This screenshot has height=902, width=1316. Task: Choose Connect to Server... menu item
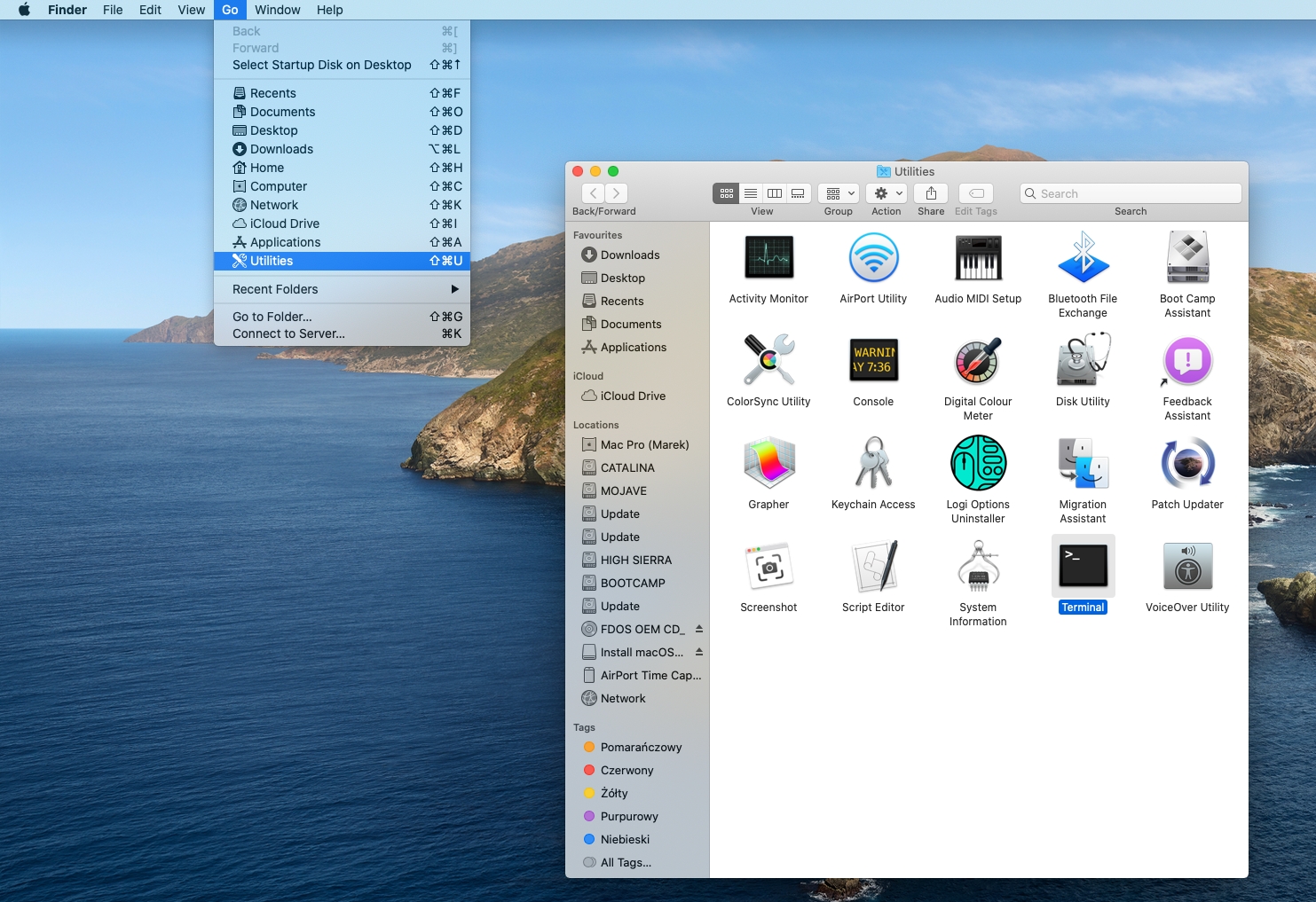pos(342,333)
